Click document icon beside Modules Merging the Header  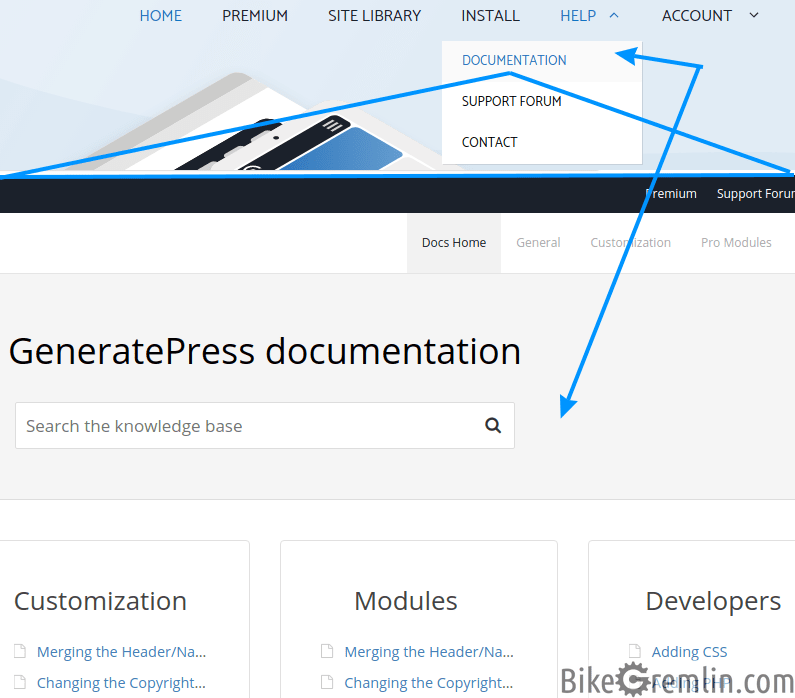327,651
